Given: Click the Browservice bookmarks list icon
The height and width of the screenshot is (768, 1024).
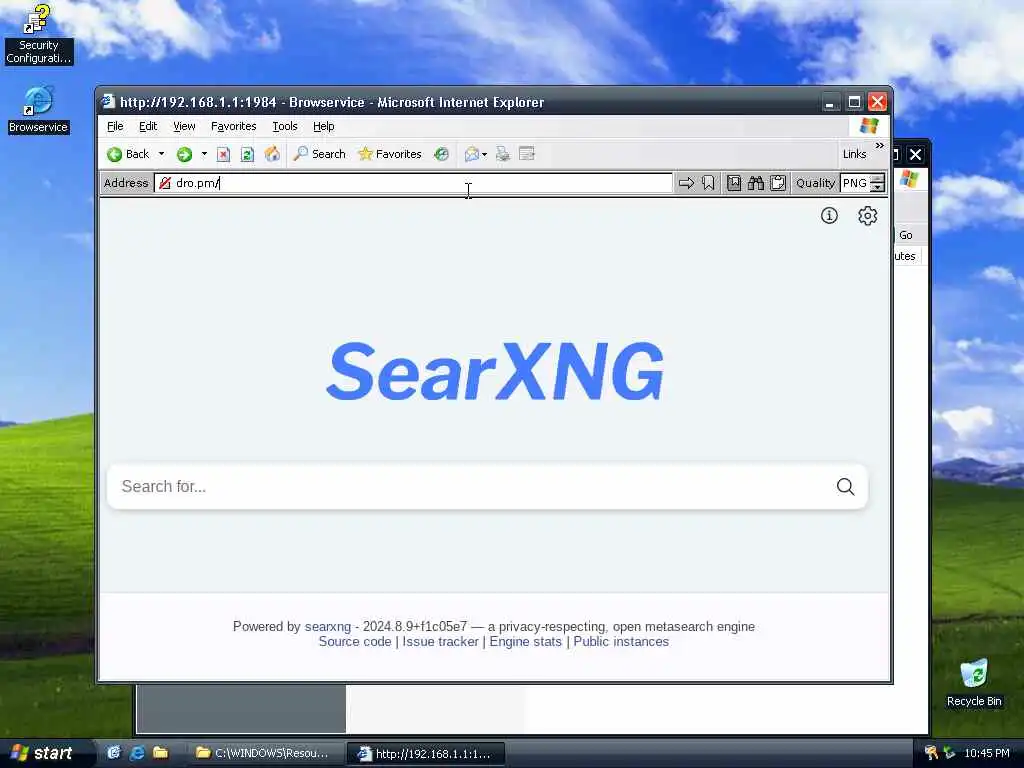Looking at the screenshot, I should (734, 183).
